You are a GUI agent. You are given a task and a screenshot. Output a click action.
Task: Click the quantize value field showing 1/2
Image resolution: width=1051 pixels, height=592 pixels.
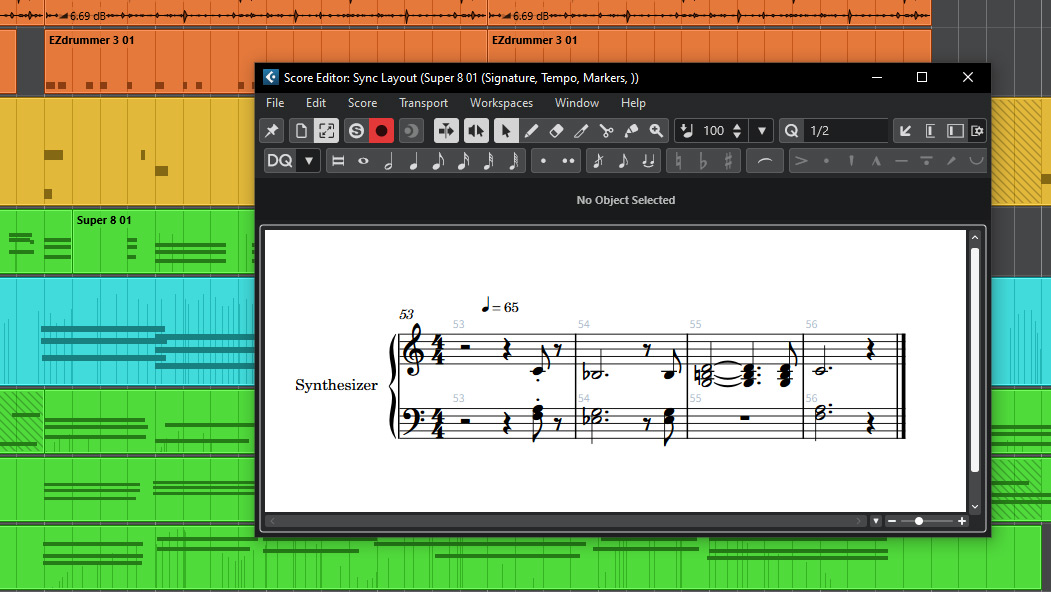click(845, 131)
